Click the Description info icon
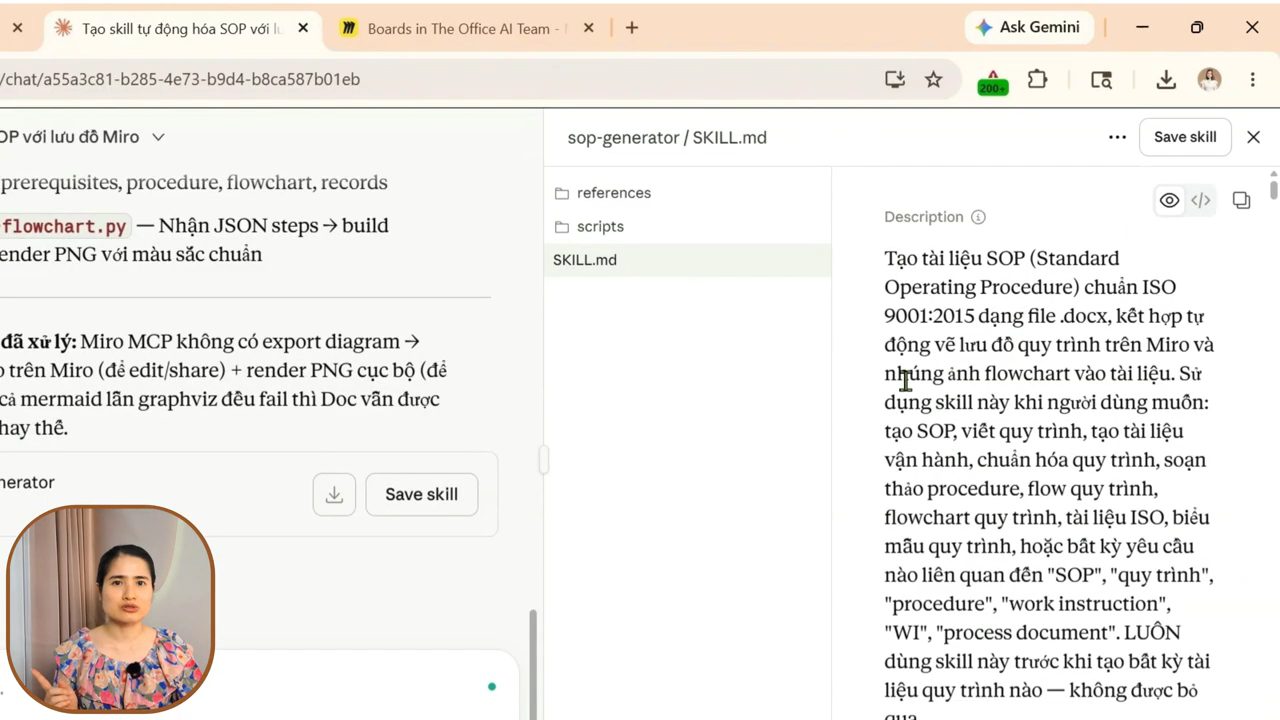Image resolution: width=1280 pixels, height=720 pixels. (x=978, y=217)
